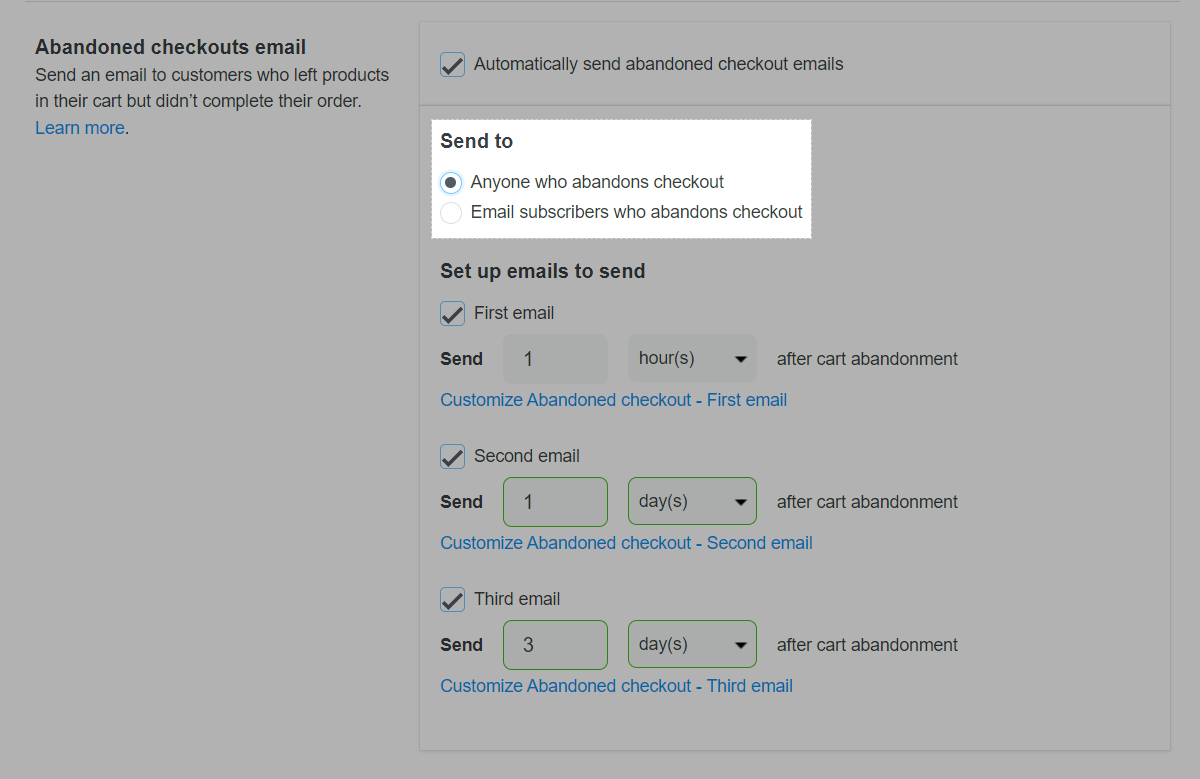Follow Customize Abandoned checkout - Third email link
1200x779 pixels.
(616, 686)
